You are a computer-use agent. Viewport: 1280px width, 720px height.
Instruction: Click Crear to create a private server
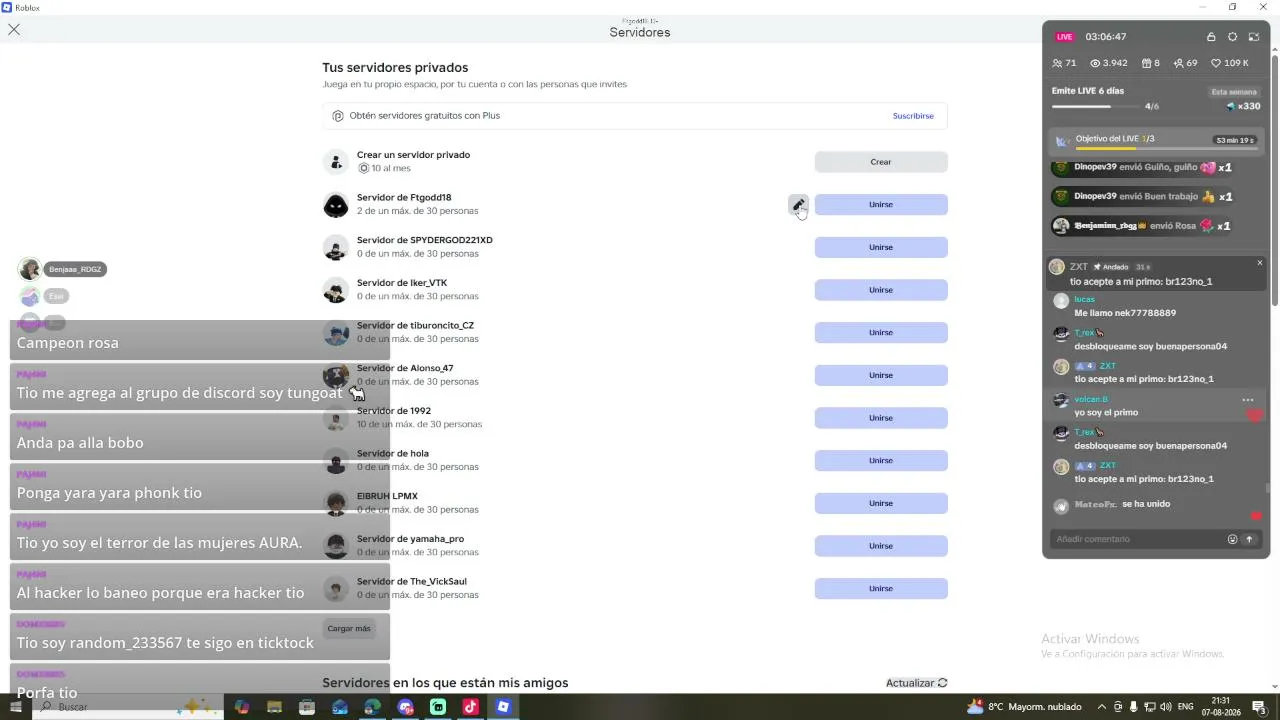(881, 162)
